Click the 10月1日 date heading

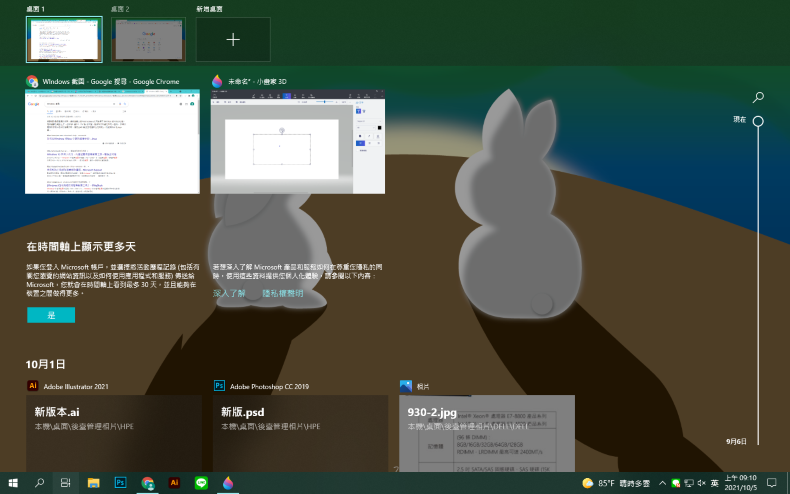[x=45, y=364]
